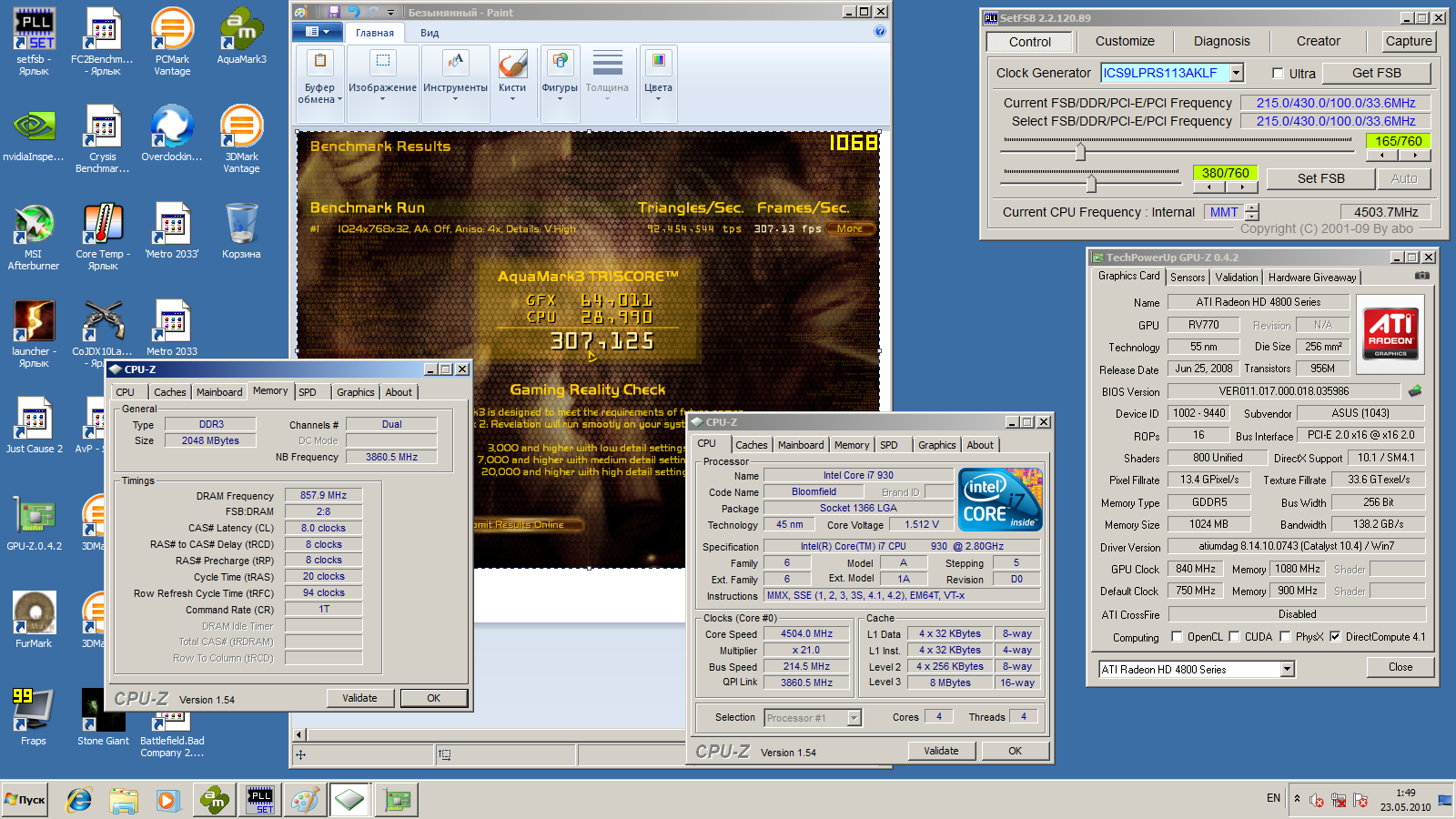Open Paint application menu button
The height and width of the screenshot is (819, 1456).
click(318, 32)
